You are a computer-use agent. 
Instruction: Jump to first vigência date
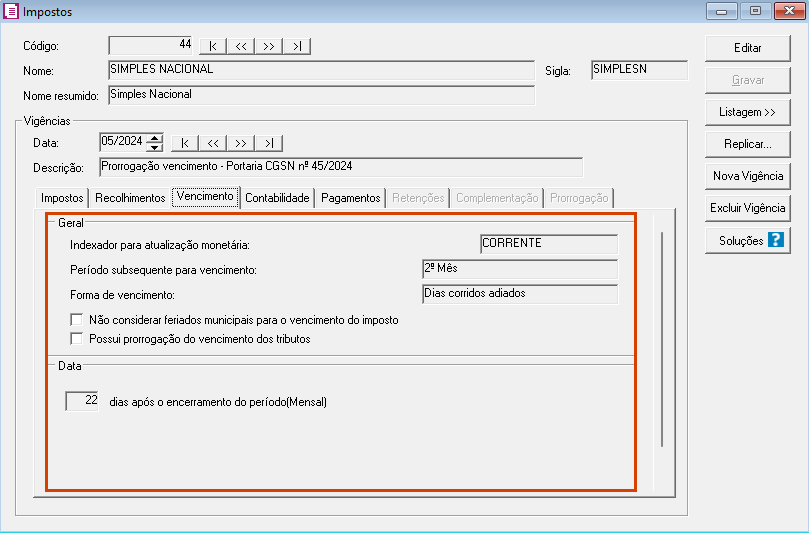[x=185, y=143]
